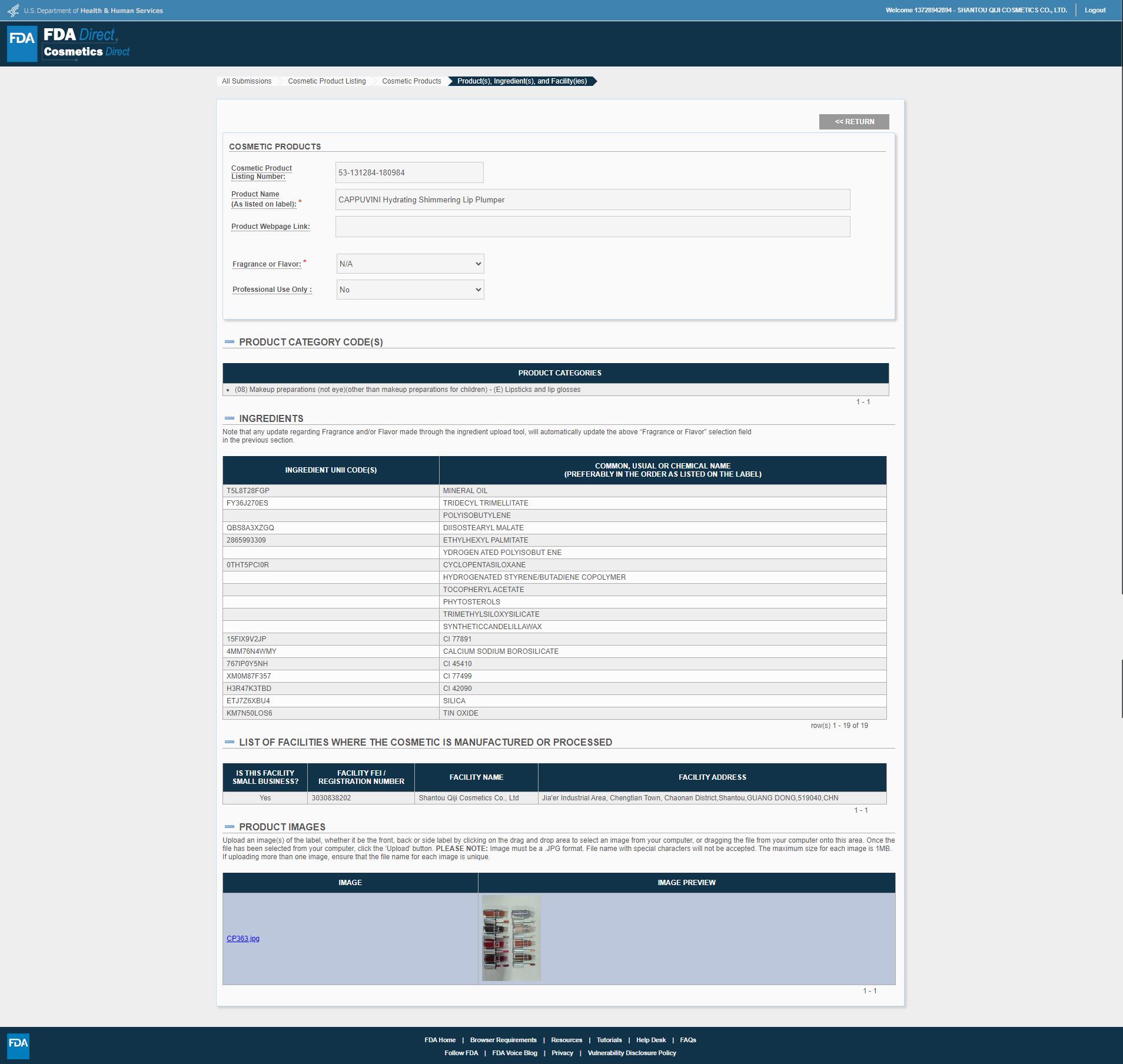Open Vulnerability Disclosure Policy footer link
This screenshot has width=1123, height=1064.
coord(632,1053)
